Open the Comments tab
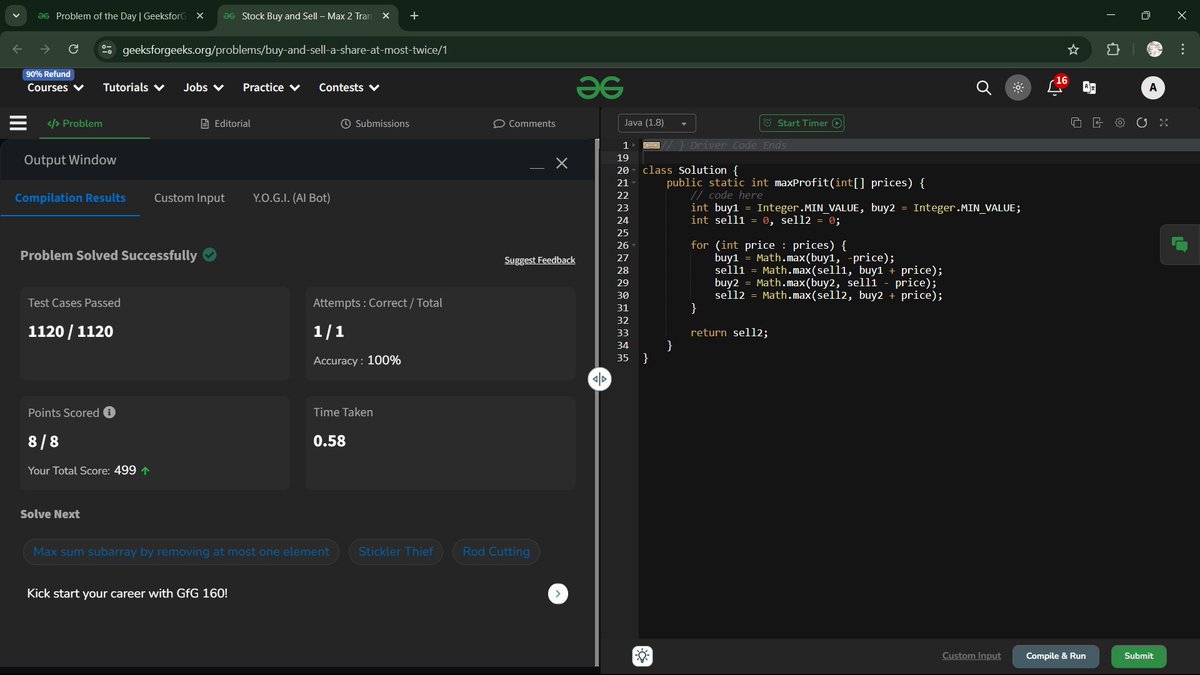Viewport: 1200px width, 675px height. [524, 124]
